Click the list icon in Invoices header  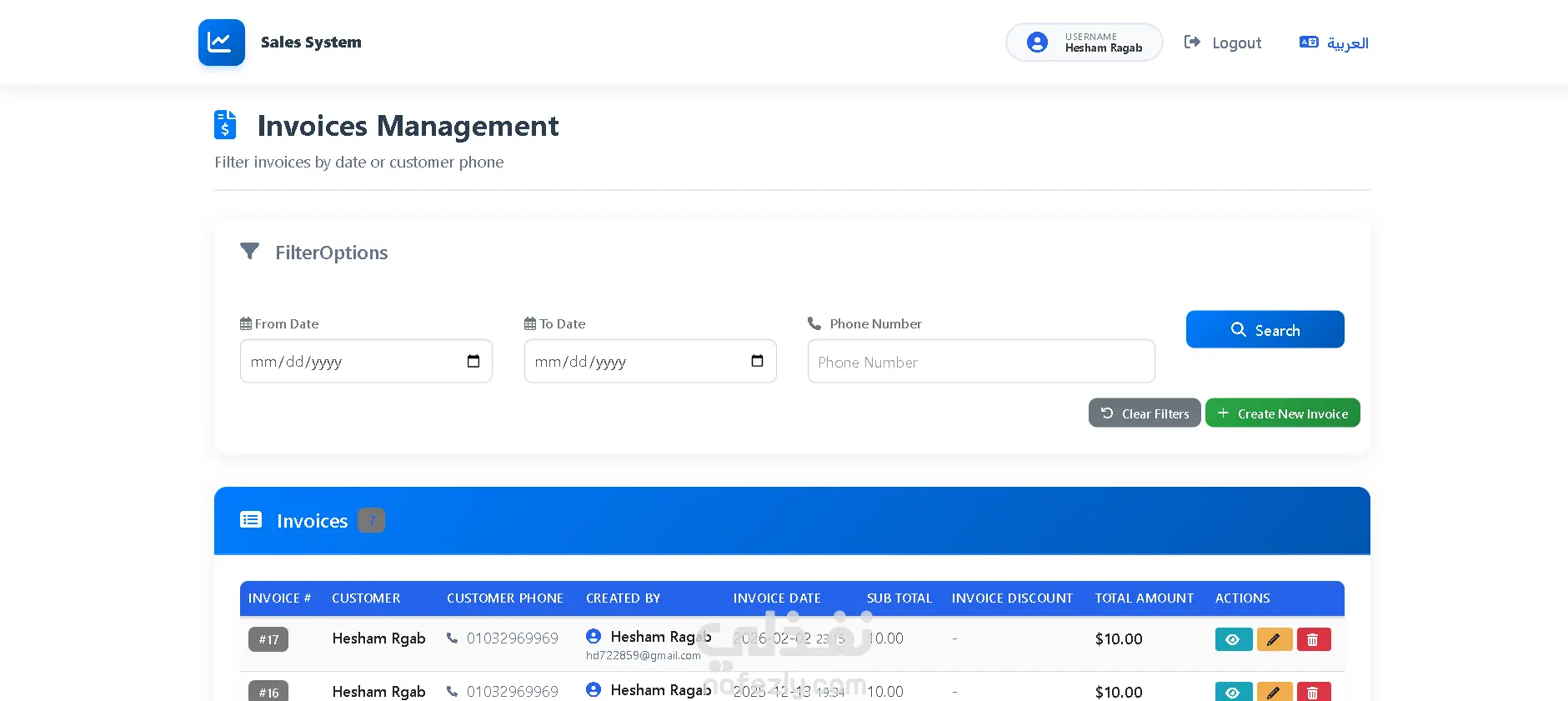[x=251, y=520]
